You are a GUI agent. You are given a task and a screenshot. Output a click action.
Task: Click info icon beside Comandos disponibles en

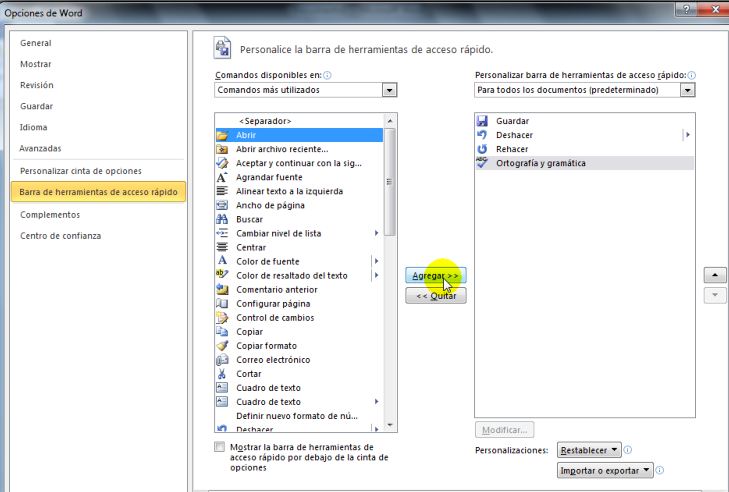(x=327, y=75)
